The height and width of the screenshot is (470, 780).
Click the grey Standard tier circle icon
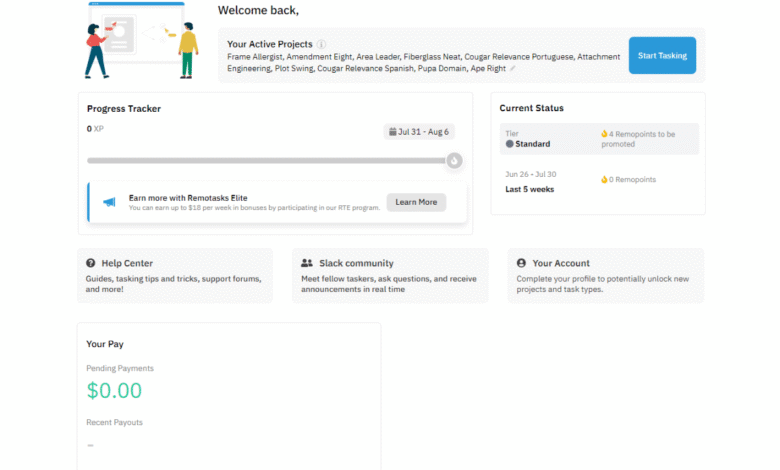click(509, 144)
